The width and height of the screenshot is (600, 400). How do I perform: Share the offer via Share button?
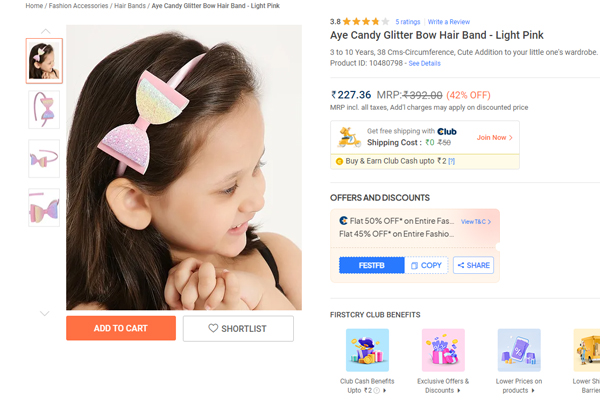[473, 265]
